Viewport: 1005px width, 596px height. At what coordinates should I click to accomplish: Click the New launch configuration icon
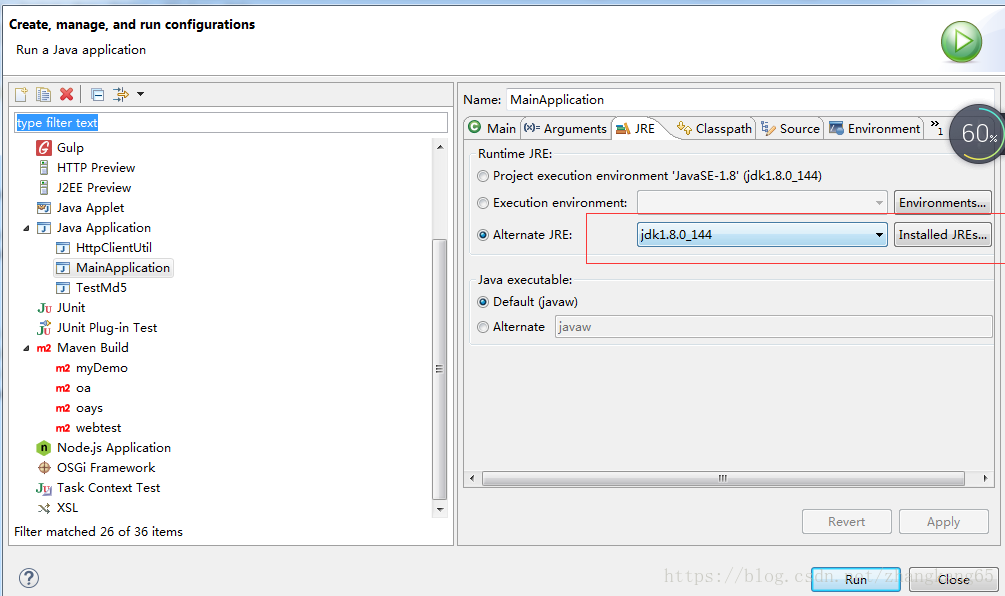pos(21,95)
